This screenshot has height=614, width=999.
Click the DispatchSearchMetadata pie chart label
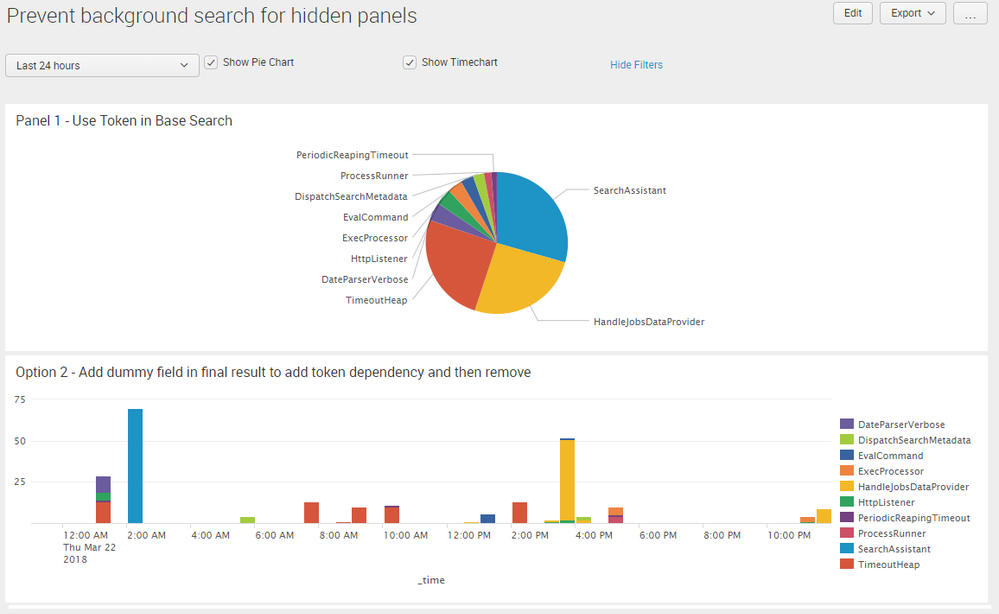[351, 197]
